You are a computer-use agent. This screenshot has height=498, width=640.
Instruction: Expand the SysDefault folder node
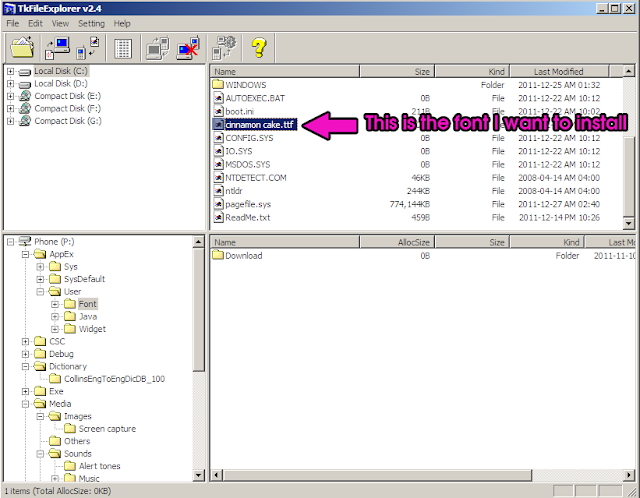coord(40,279)
